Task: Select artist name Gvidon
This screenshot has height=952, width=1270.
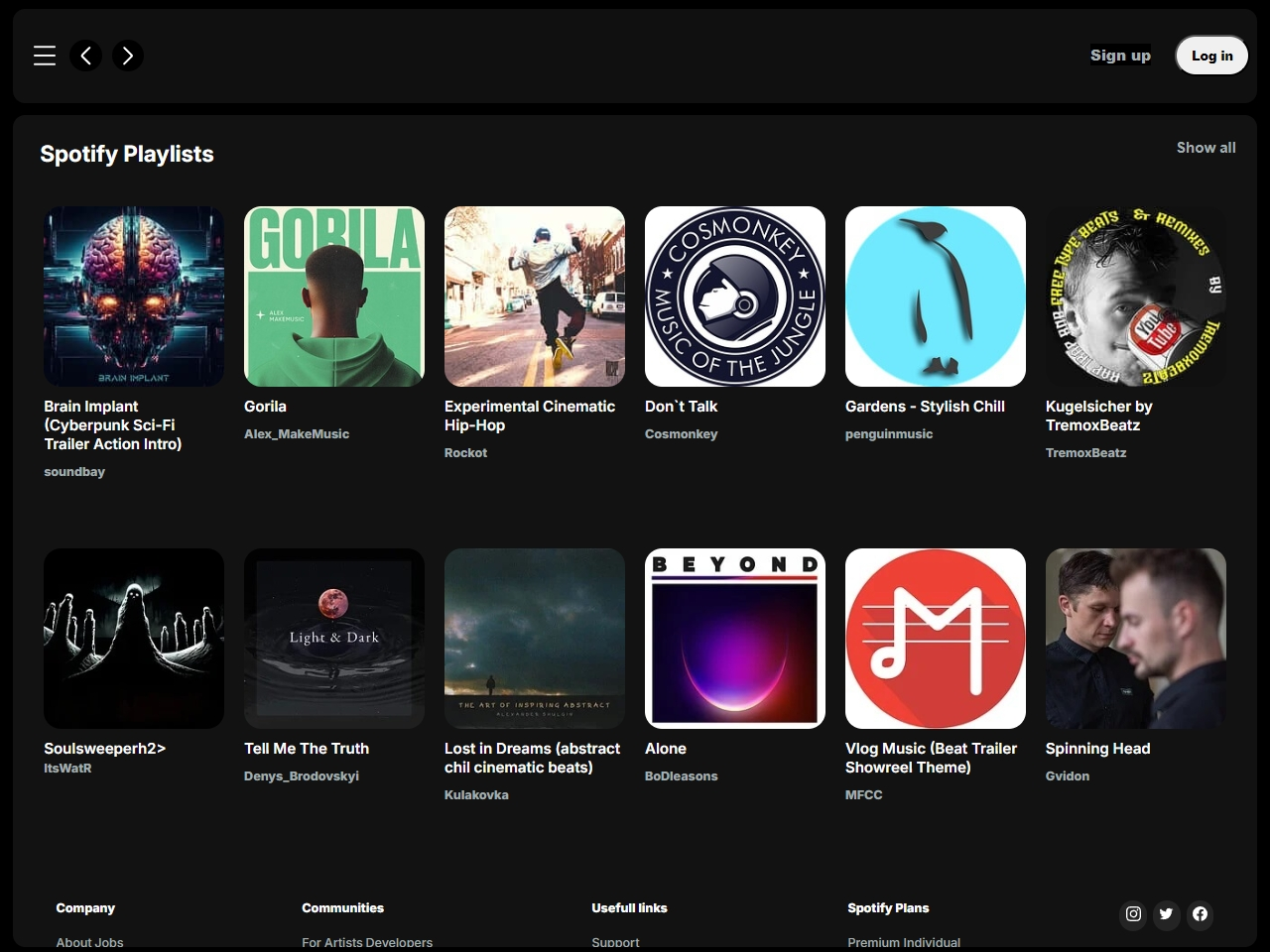Action: click(x=1068, y=776)
